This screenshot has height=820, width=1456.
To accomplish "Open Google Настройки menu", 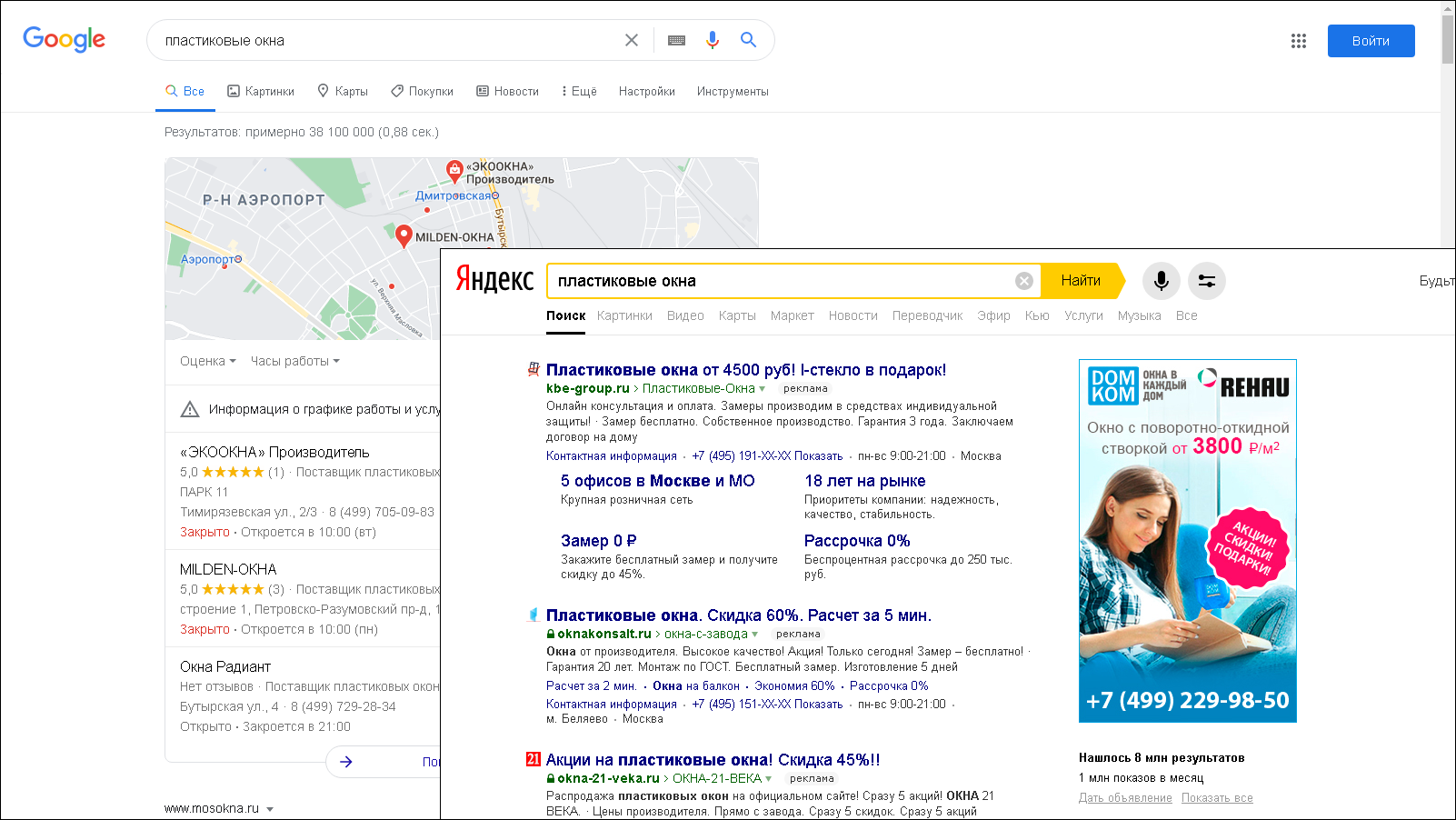I will pos(647,91).
